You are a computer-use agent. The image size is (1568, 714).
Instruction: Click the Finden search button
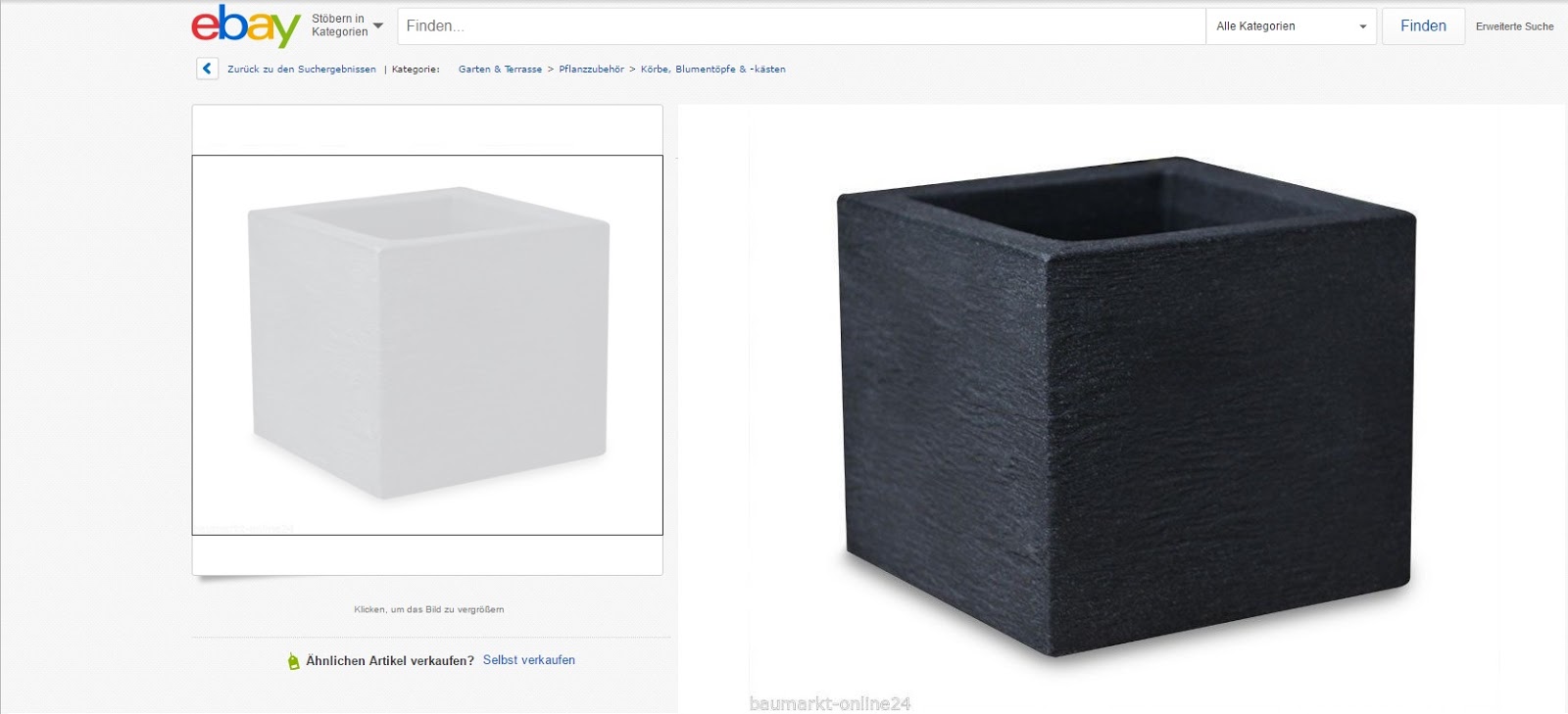1423,26
